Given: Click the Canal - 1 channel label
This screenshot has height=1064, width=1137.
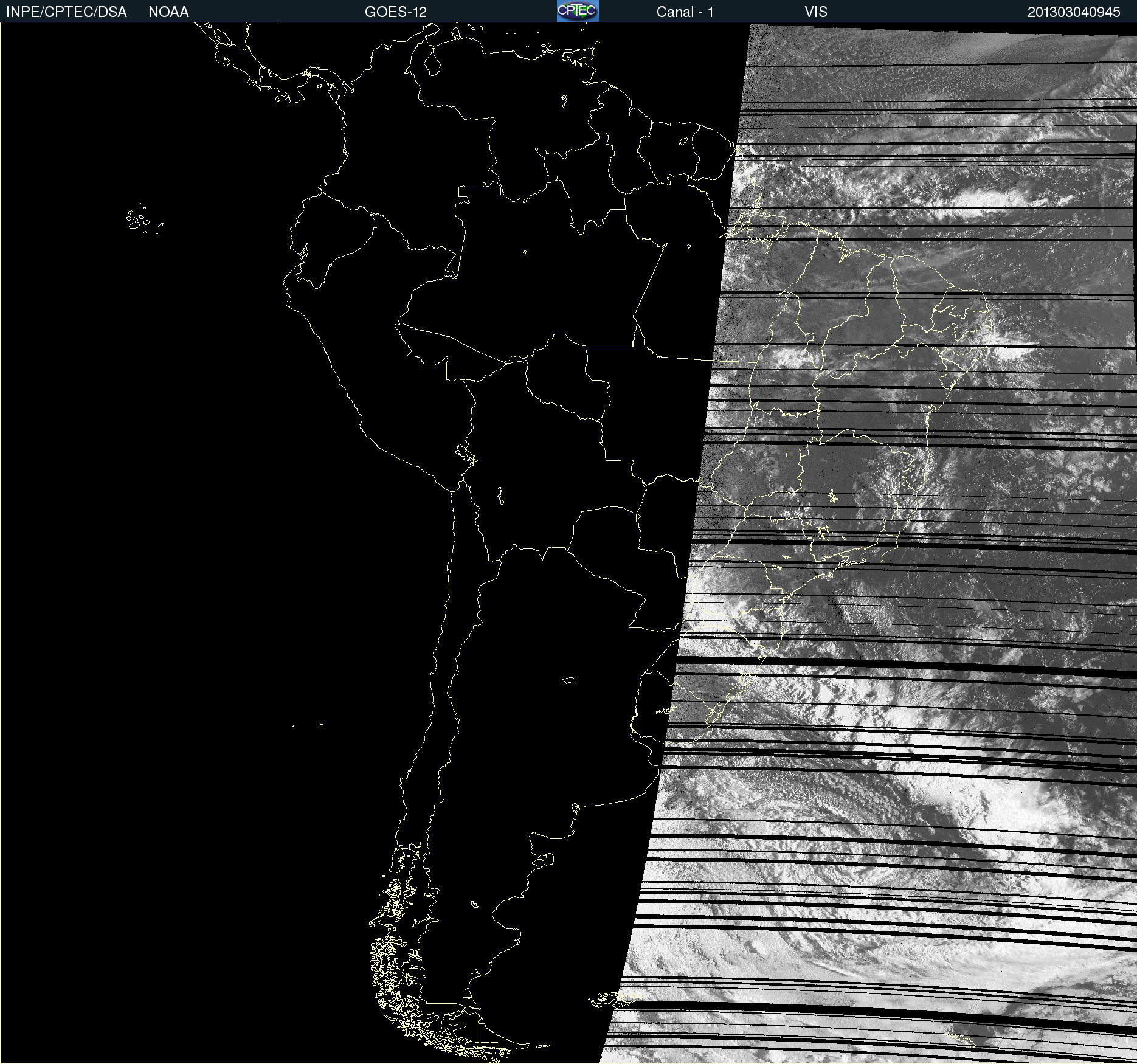Looking at the screenshot, I should tap(685, 12).
